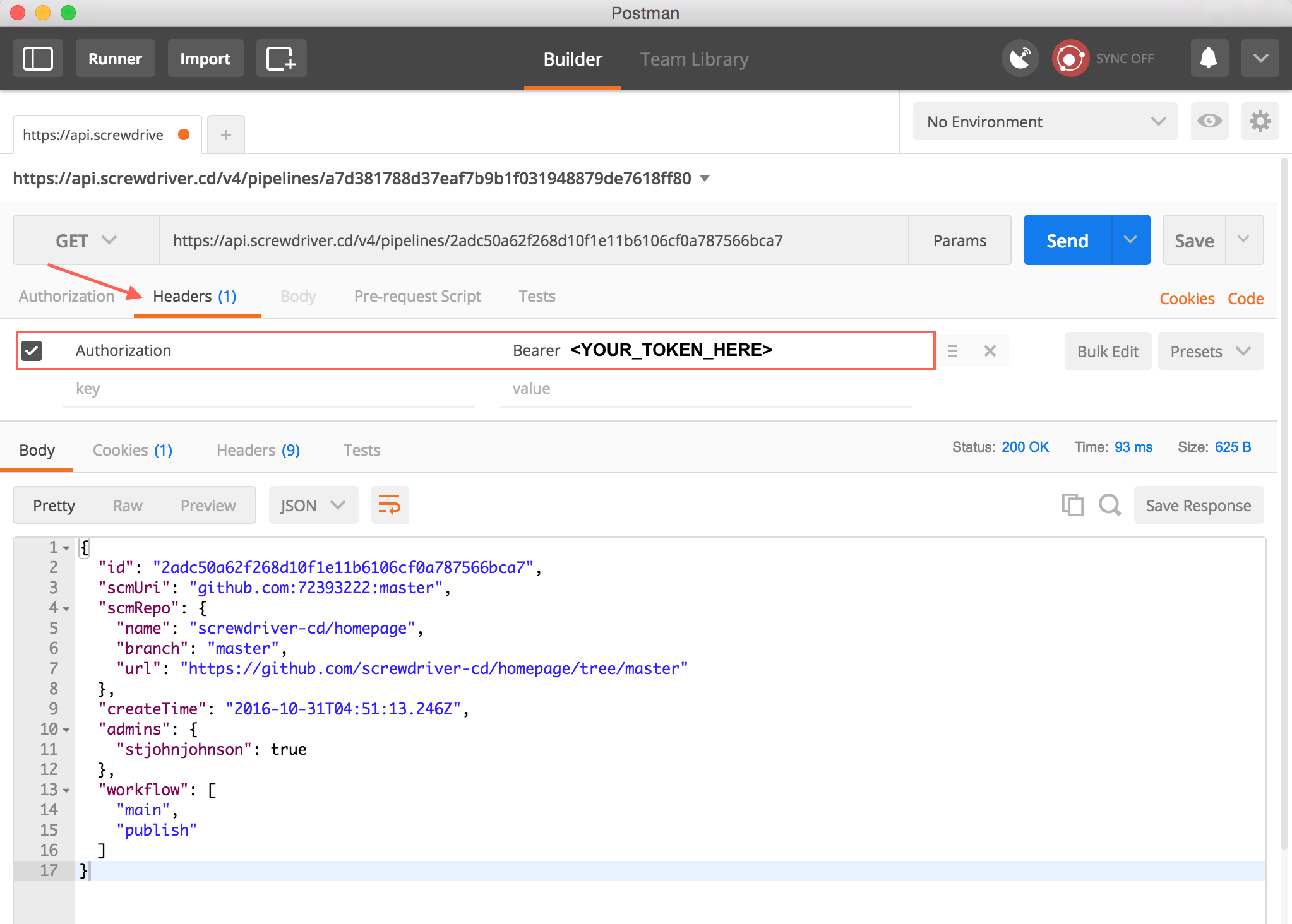Open the Pre-request Script tab
The width and height of the screenshot is (1292, 924).
417,296
